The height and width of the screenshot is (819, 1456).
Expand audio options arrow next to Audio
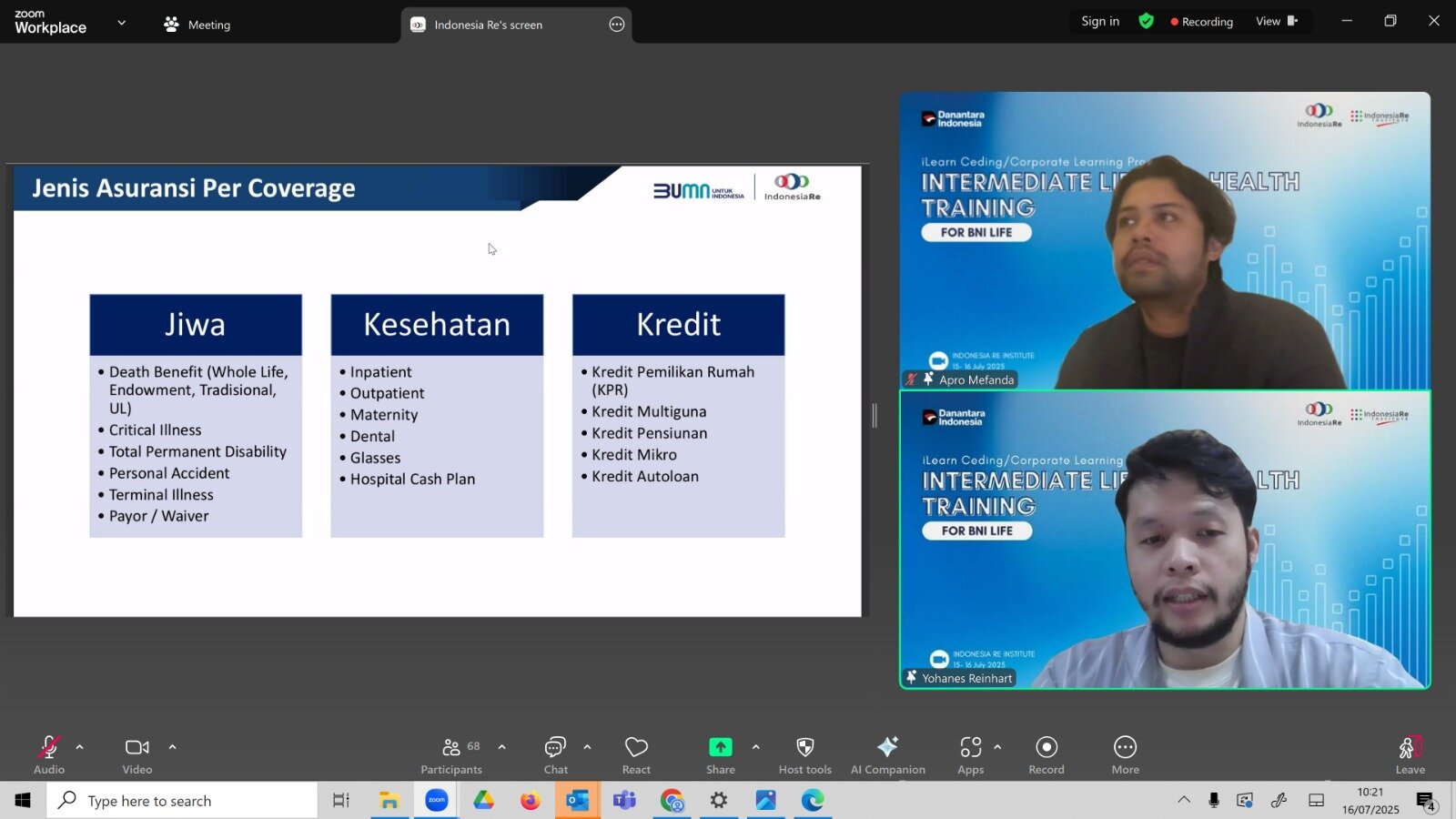click(x=79, y=747)
